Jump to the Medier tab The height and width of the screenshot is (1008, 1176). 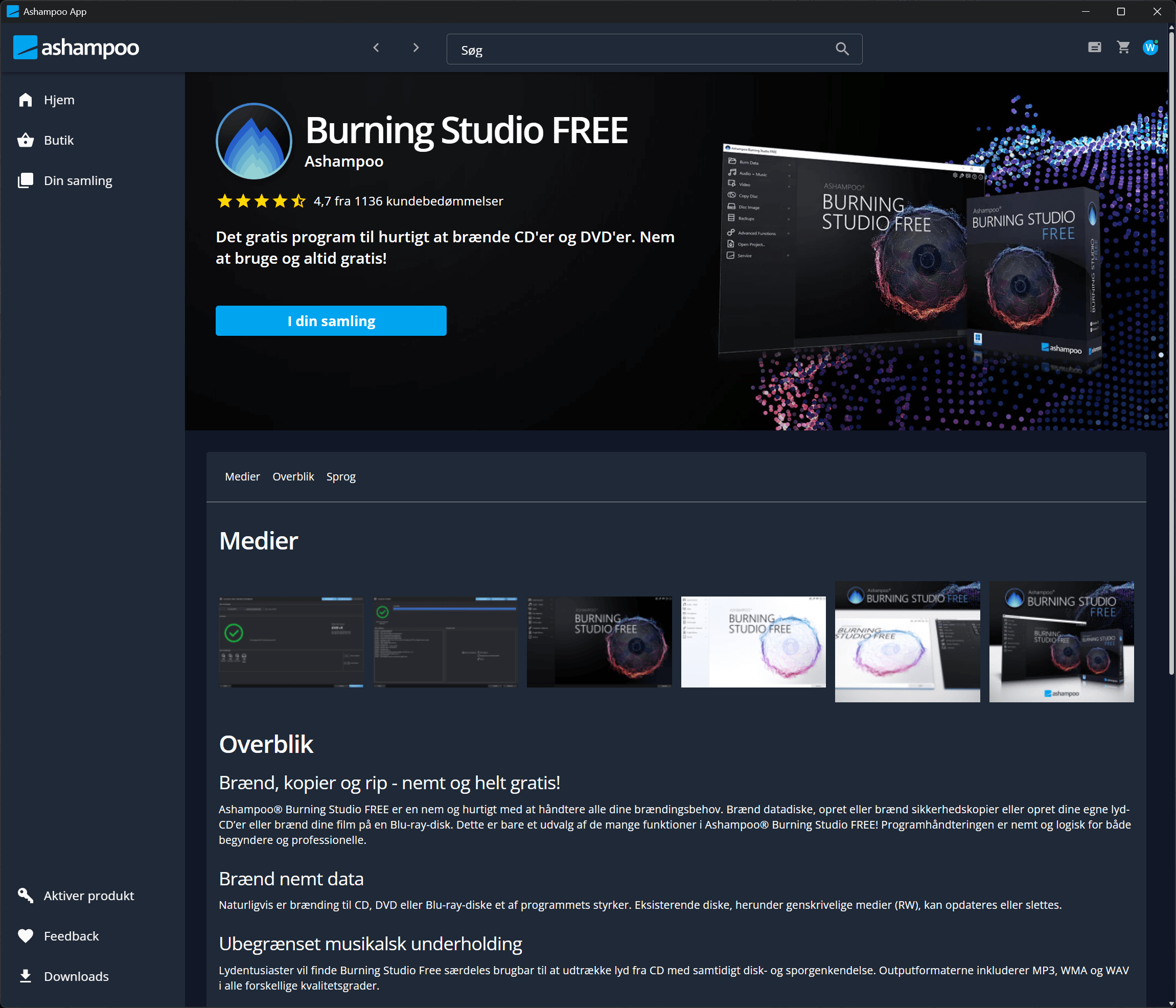[x=242, y=477]
